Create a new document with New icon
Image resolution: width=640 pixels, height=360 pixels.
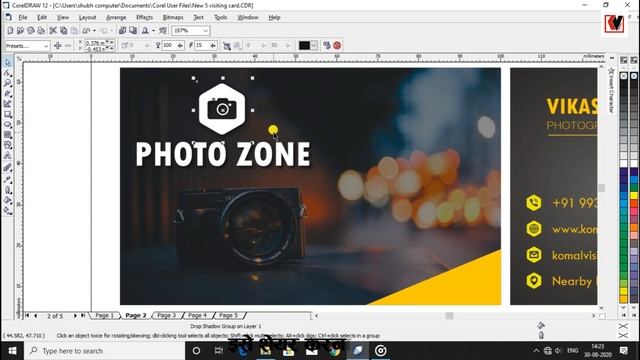(10, 31)
